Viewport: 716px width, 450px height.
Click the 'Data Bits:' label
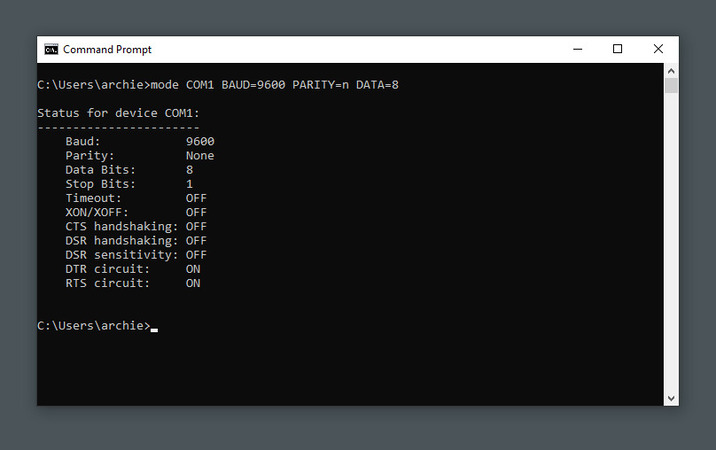click(x=100, y=170)
